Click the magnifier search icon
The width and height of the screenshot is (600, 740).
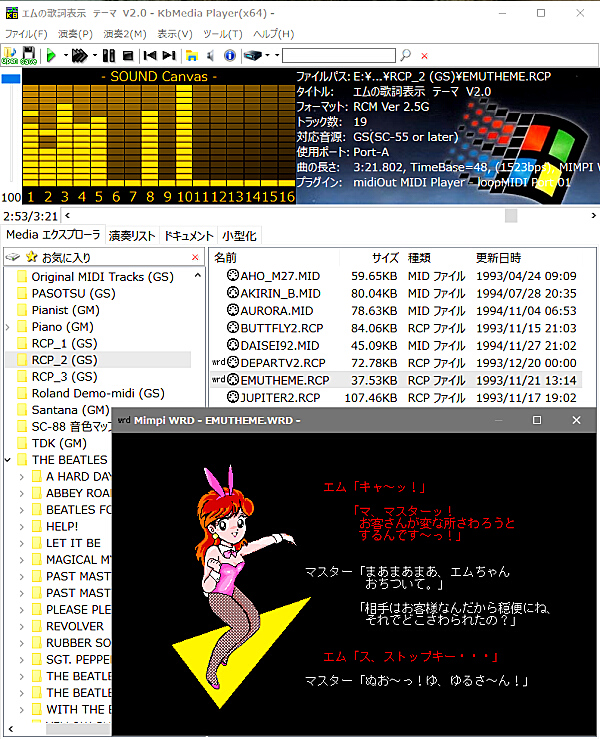coord(405,56)
